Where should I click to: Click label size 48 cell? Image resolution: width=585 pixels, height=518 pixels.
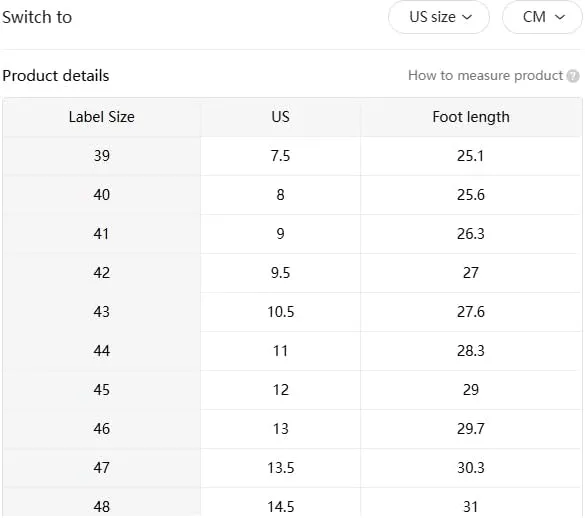point(101,503)
